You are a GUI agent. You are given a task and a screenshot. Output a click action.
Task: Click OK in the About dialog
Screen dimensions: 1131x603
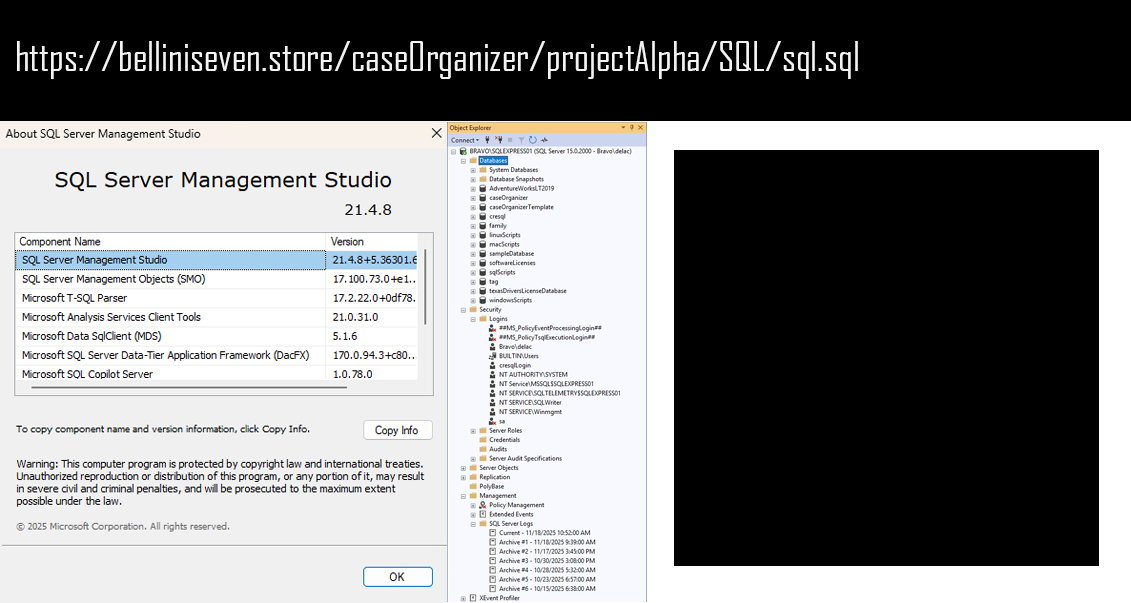397,577
